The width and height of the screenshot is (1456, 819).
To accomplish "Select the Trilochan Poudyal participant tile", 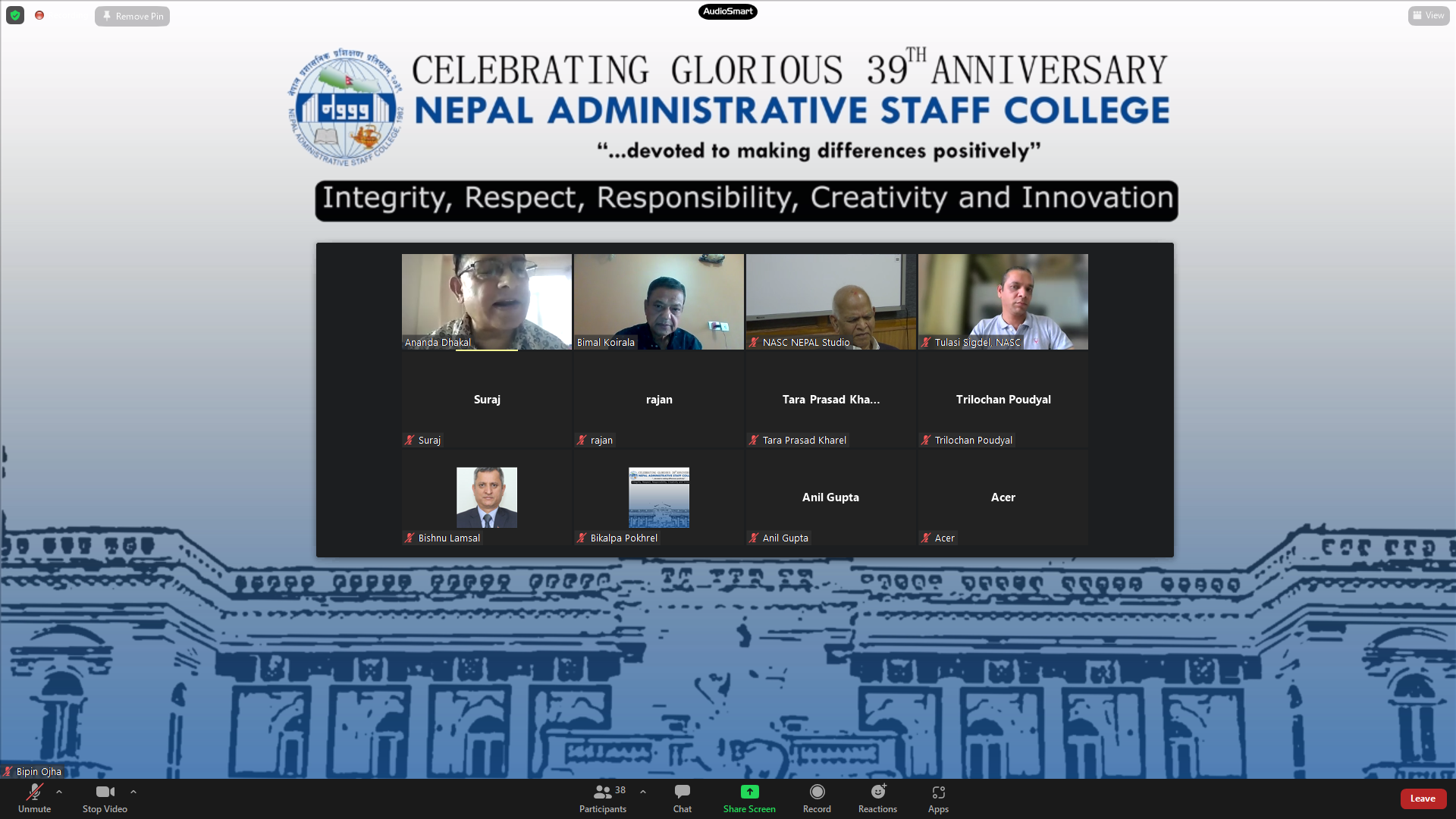I will (1003, 400).
